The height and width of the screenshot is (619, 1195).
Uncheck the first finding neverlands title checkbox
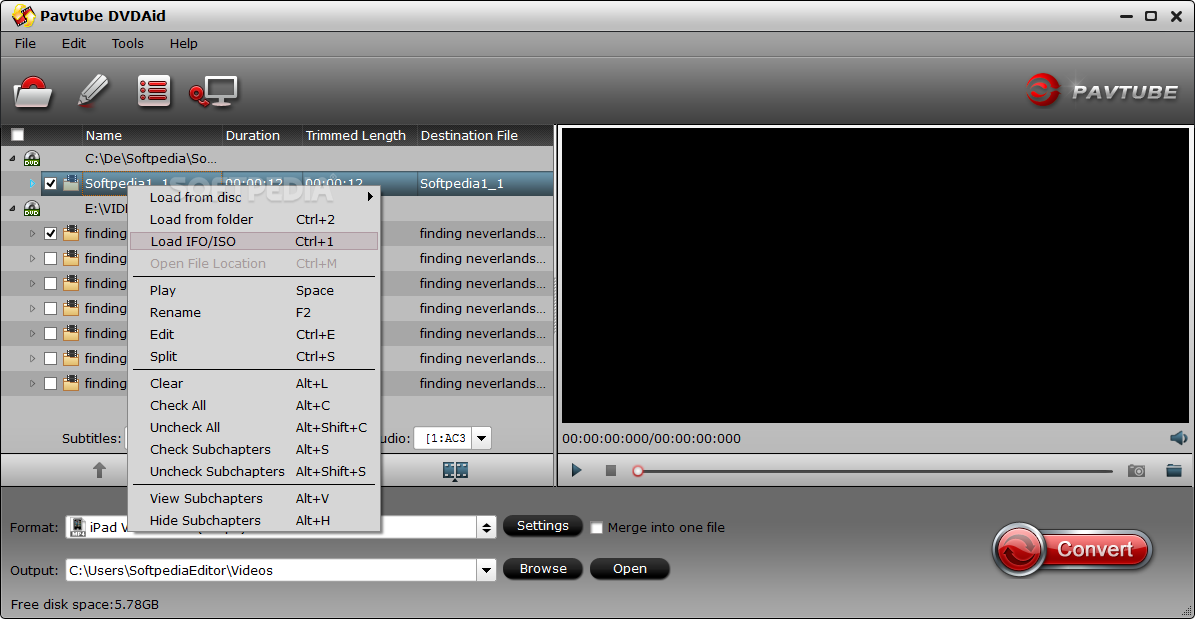(50, 233)
